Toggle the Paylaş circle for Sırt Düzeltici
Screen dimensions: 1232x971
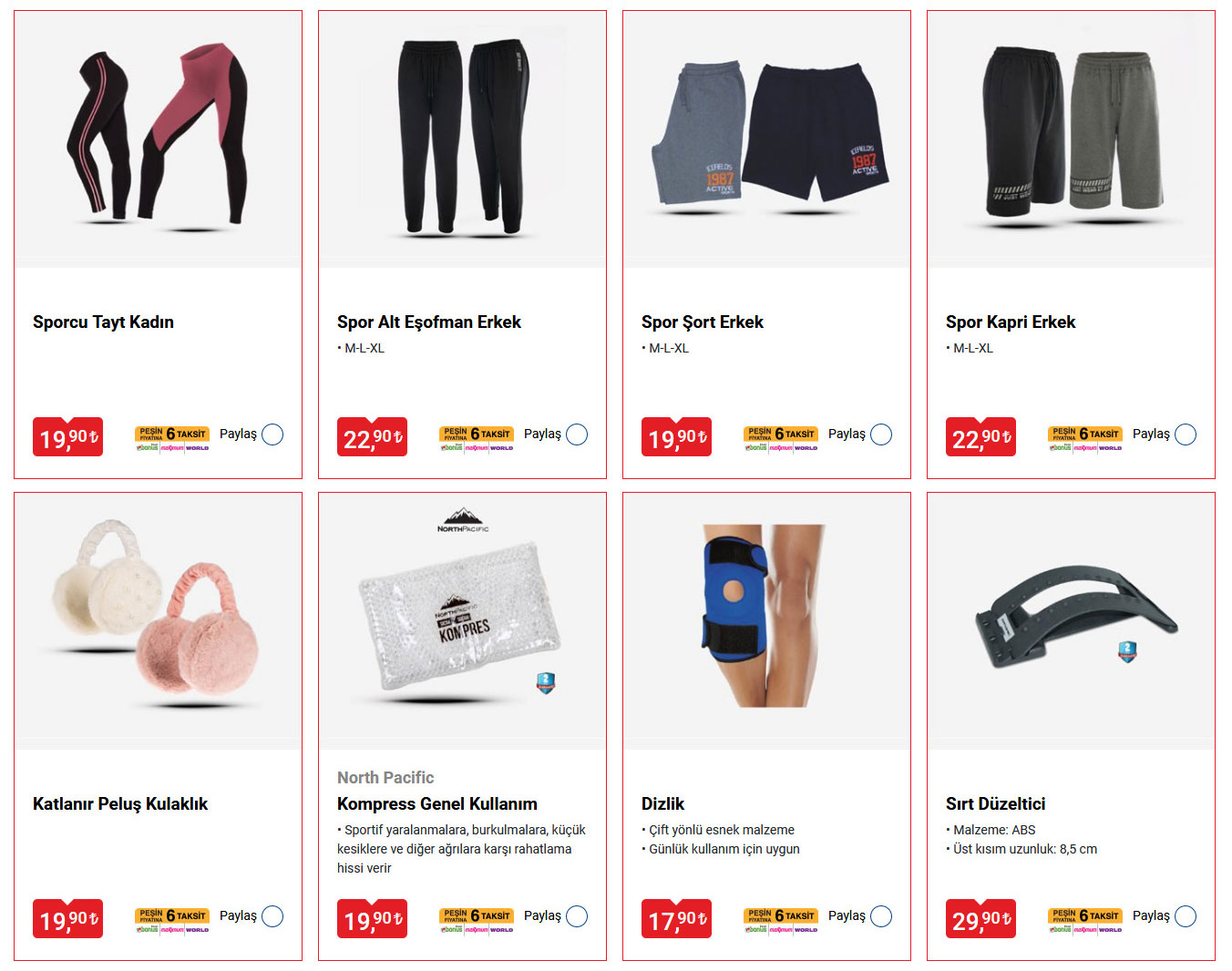point(1186,916)
